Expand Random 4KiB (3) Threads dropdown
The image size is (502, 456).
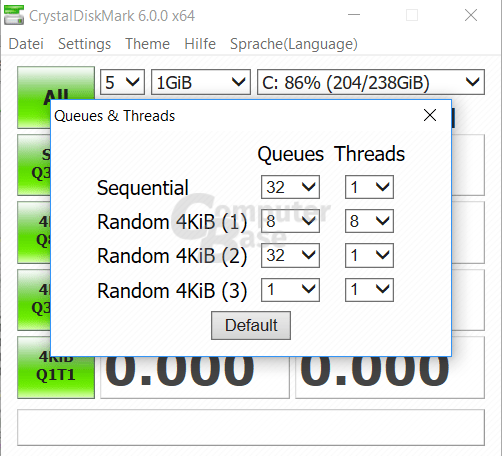[x=369, y=290]
